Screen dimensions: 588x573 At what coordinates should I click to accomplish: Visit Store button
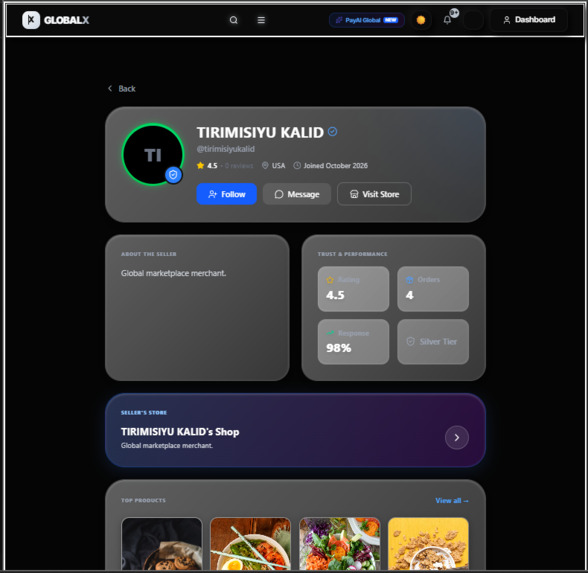pos(374,194)
